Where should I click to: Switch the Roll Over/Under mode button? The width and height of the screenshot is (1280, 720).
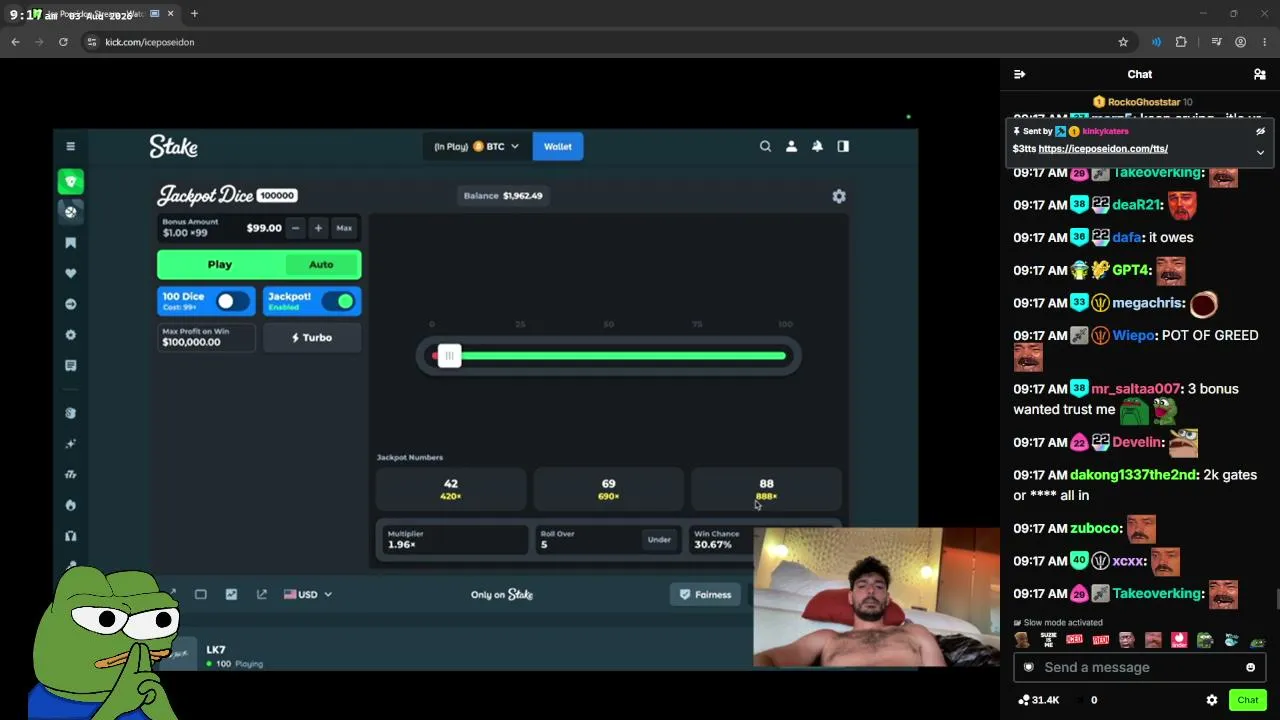click(x=659, y=540)
